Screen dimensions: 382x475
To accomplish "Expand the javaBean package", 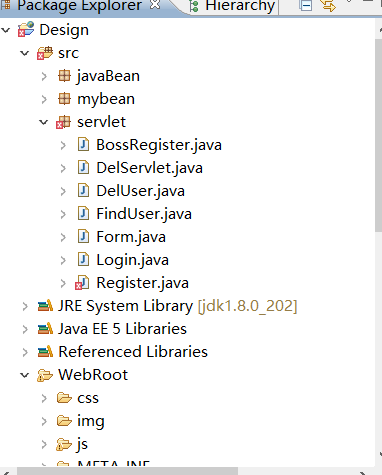I will (x=44, y=76).
